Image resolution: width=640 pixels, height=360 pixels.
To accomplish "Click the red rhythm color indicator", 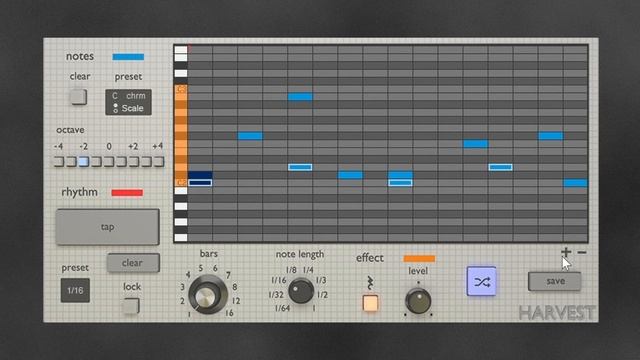I will [127, 193].
